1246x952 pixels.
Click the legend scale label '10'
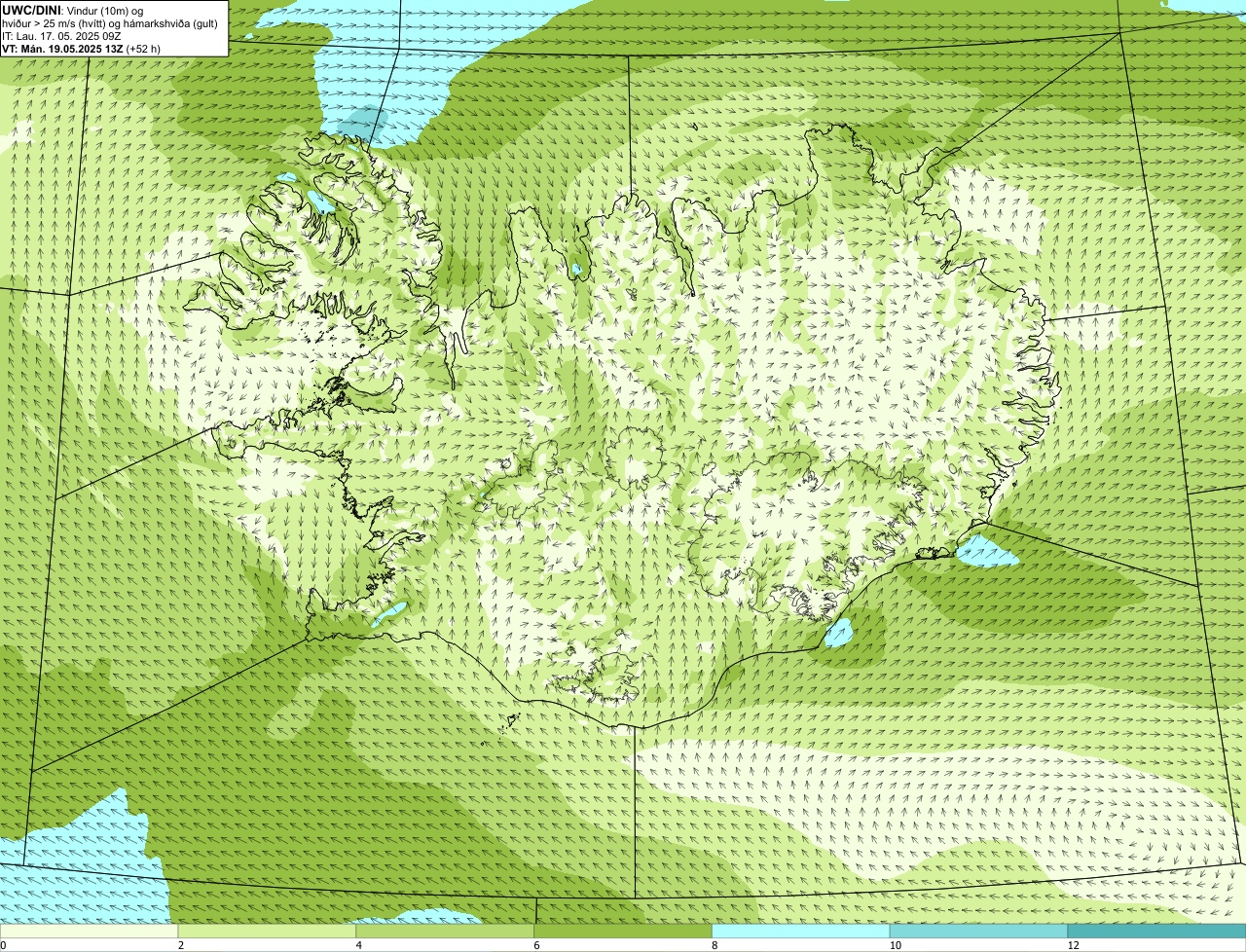(x=895, y=945)
